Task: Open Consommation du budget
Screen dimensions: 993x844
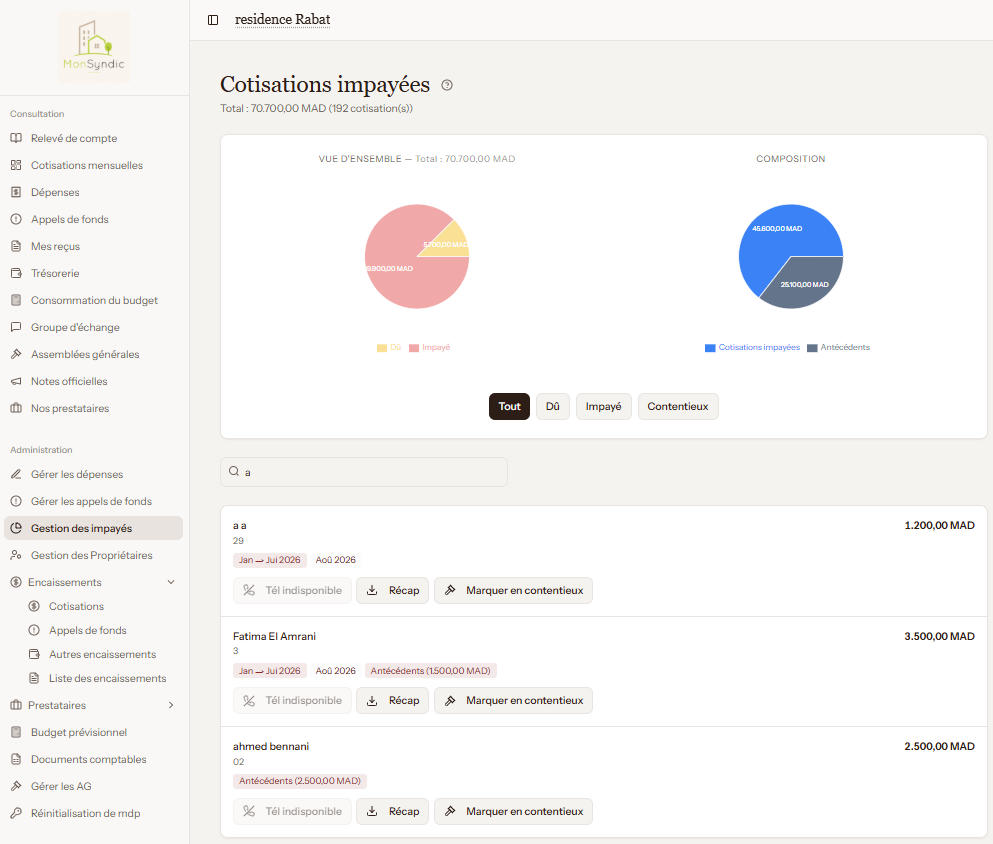Action: tap(94, 300)
